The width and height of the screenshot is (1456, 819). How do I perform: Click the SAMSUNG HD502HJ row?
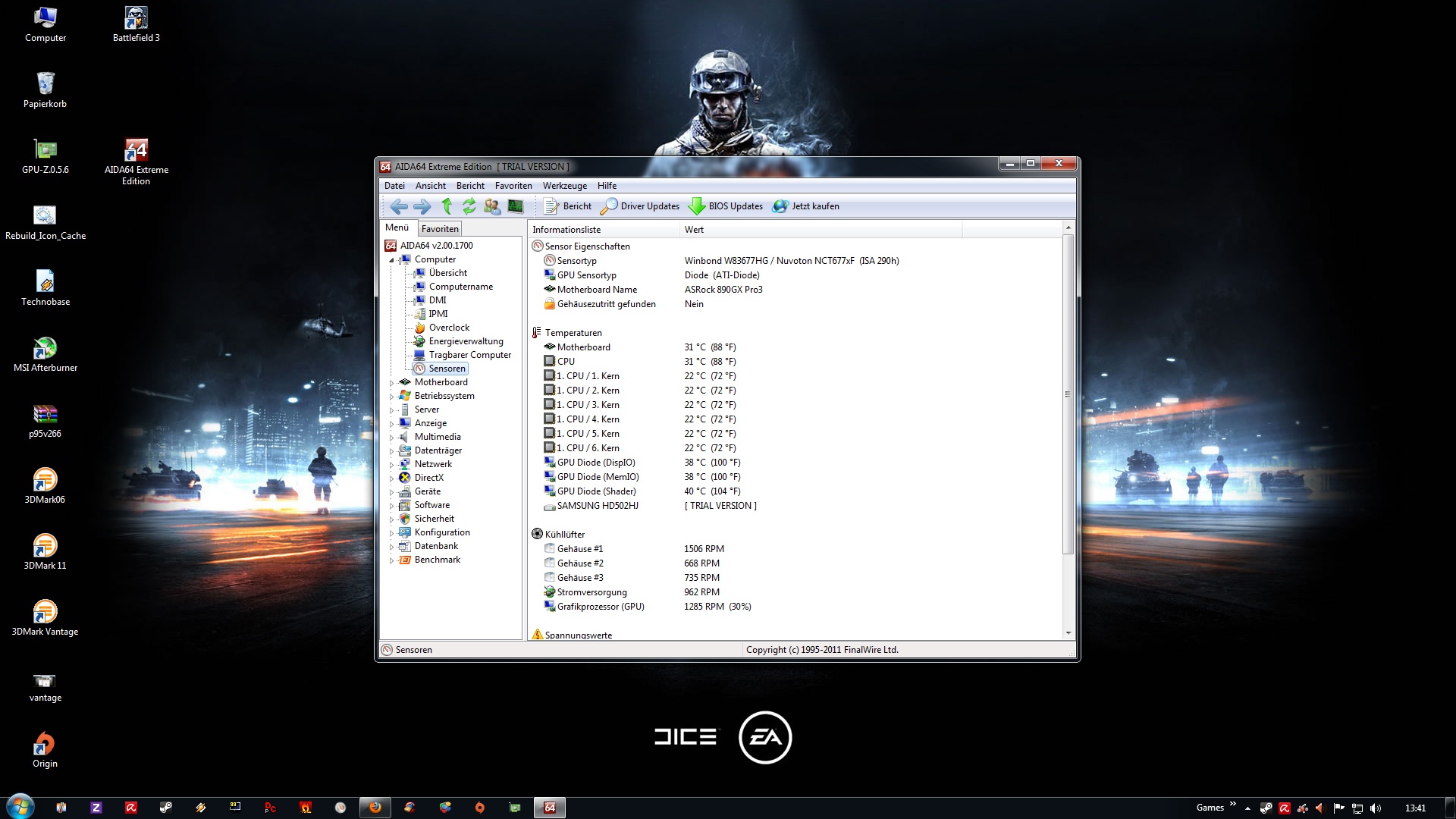[794, 506]
